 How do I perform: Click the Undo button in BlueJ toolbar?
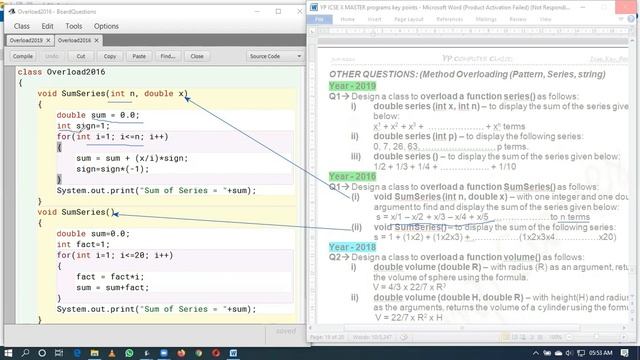[52, 56]
